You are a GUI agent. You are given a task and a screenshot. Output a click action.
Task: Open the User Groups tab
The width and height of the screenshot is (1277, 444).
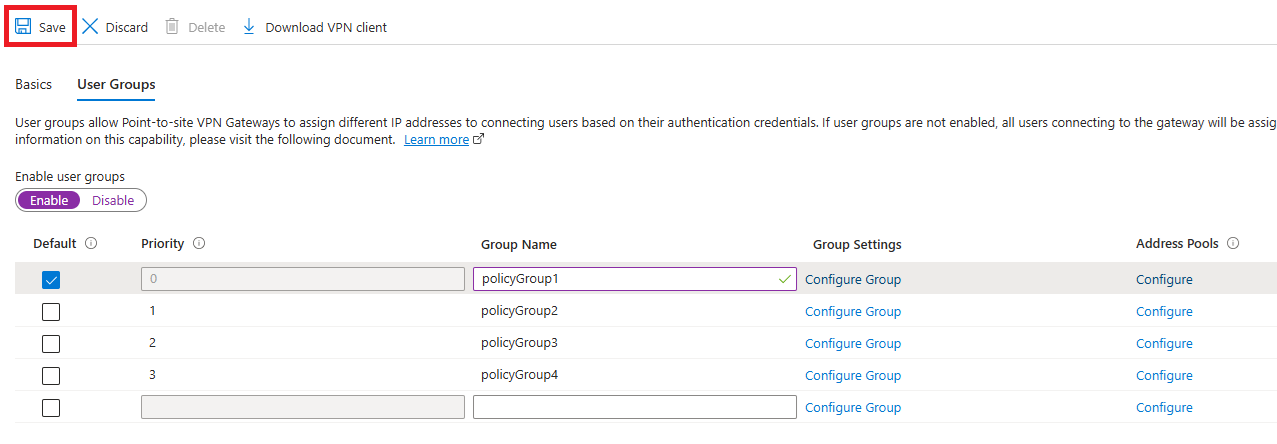(x=116, y=84)
